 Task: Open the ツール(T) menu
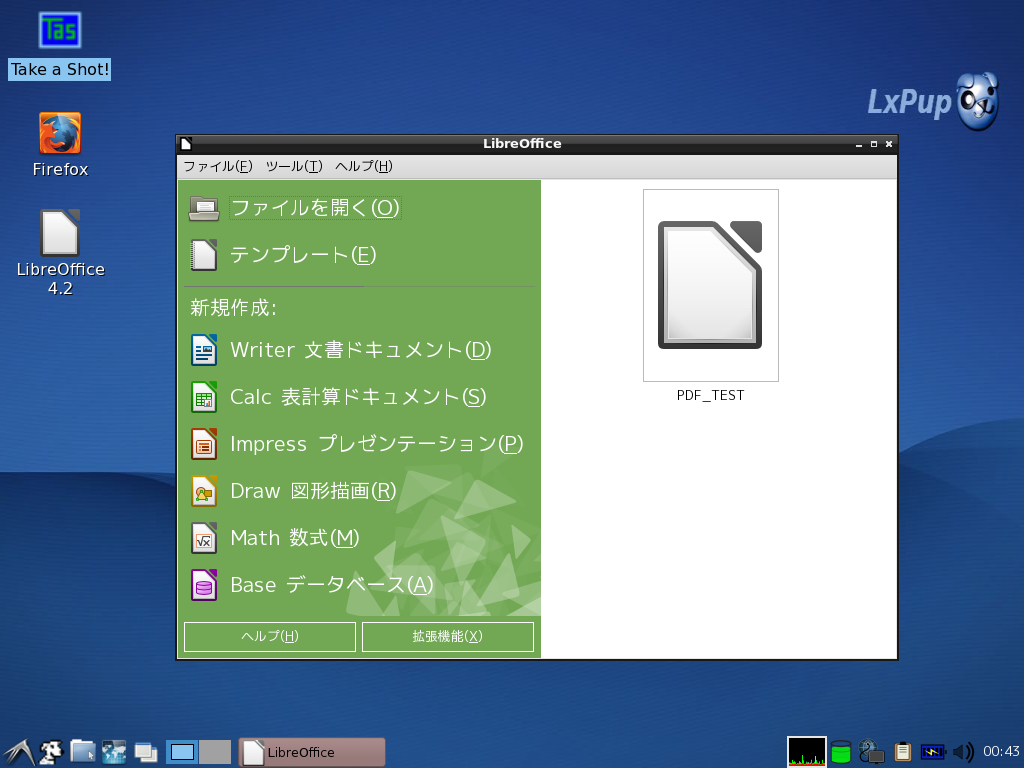[294, 167]
